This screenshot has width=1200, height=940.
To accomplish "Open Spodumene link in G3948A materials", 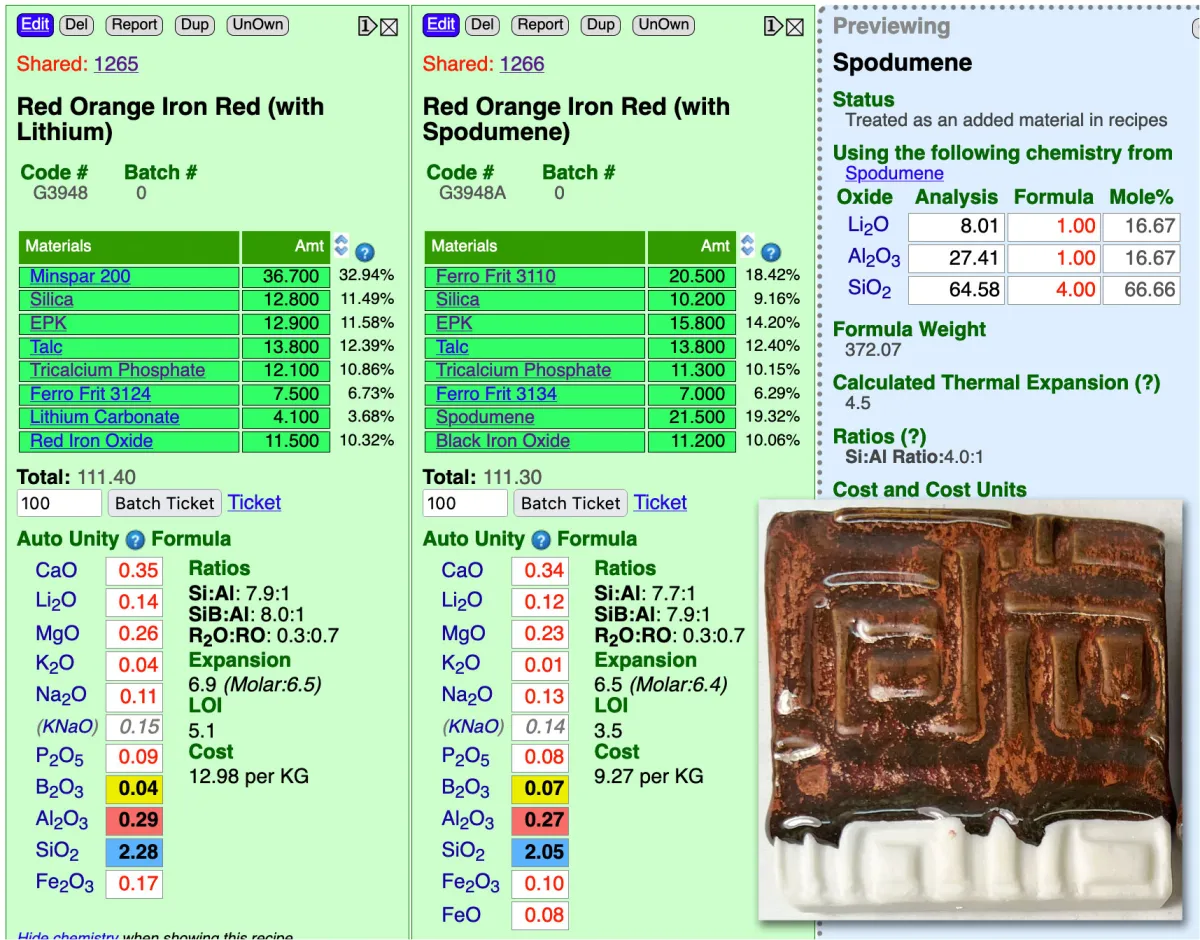I will (x=485, y=417).
